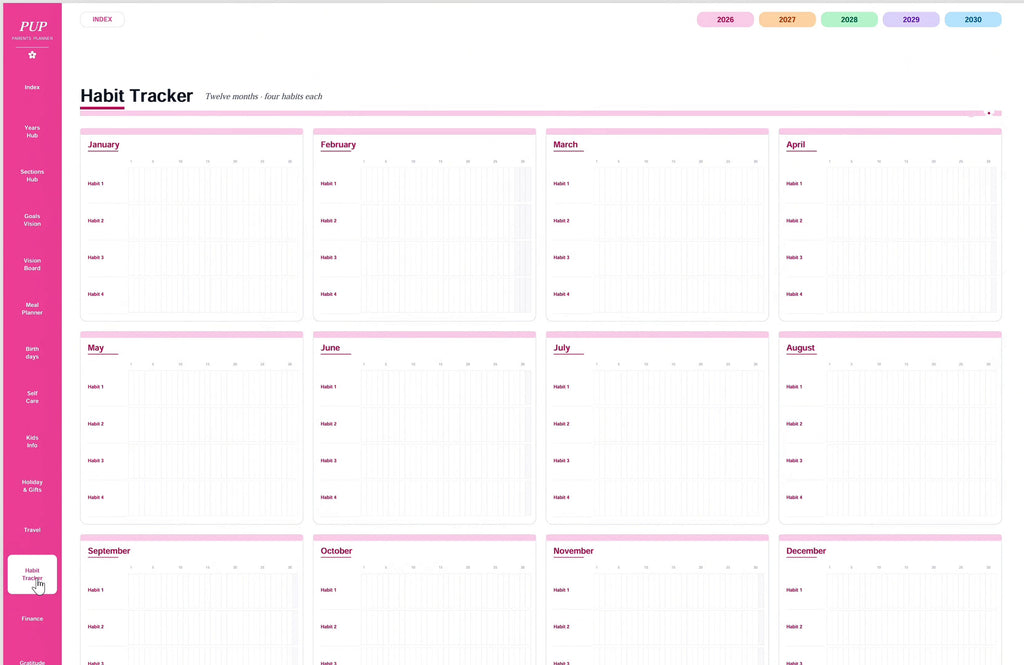This screenshot has height=665, width=1024.
Task: Click the March month heading
Action: pyautogui.click(x=565, y=144)
